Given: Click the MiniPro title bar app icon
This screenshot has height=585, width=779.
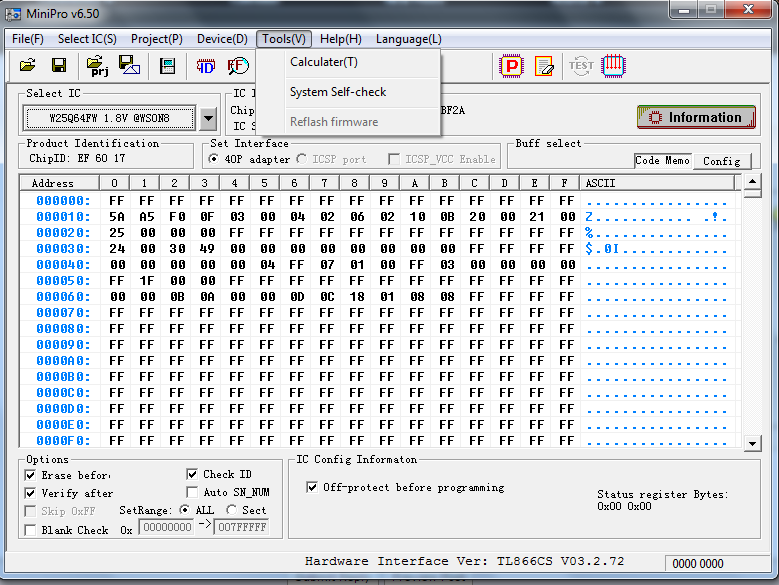Looking at the screenshot, I should (13, 14).
